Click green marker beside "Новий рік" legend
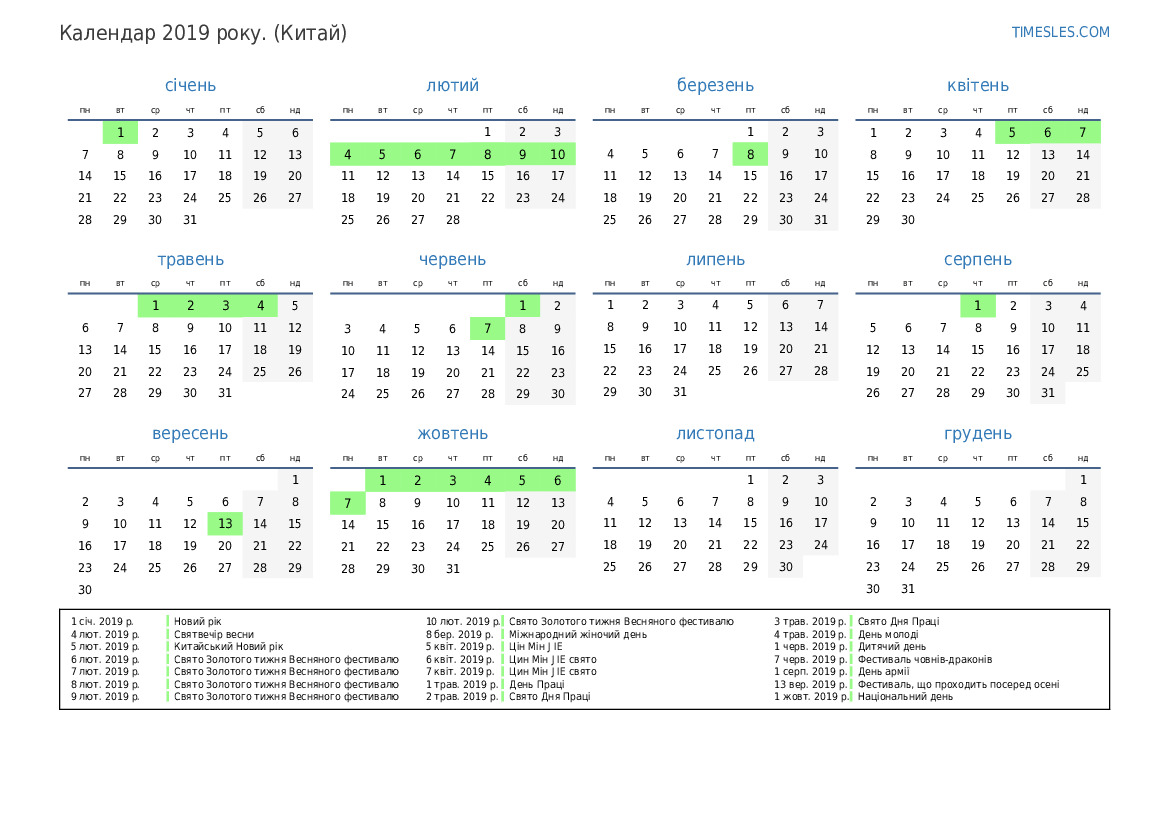Screen dimensions: 1169x827 click(168, 622)
